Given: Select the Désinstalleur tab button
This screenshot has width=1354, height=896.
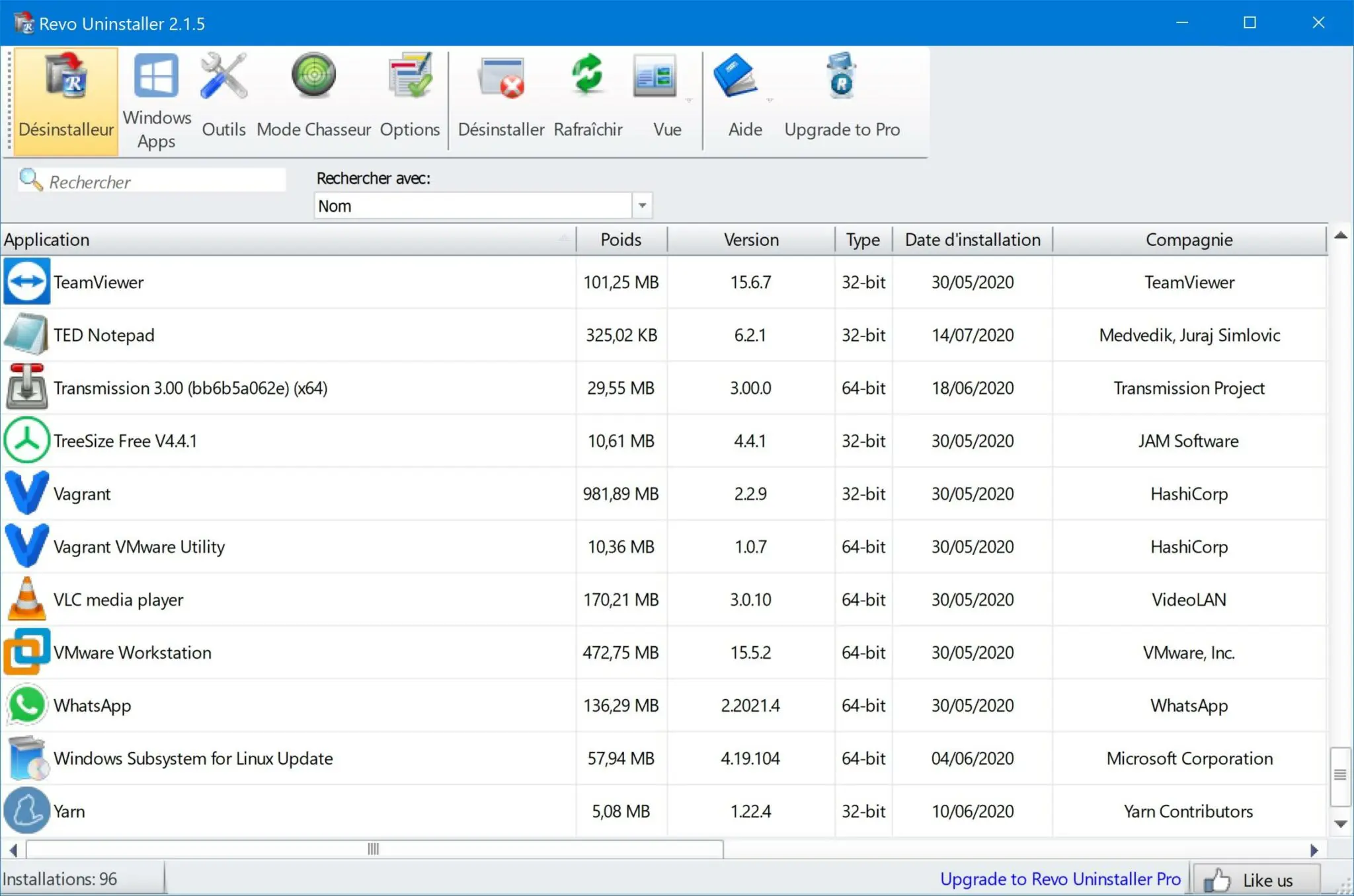Looking at the screenshot, I should [65, 100].
